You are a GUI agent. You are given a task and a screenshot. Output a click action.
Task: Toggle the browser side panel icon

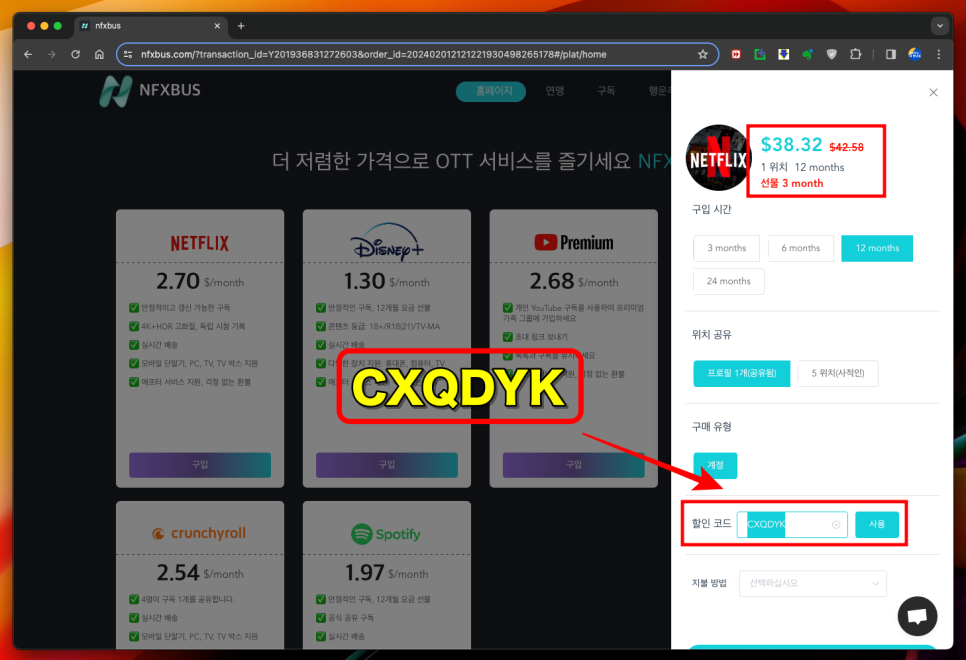click(890, 54)
